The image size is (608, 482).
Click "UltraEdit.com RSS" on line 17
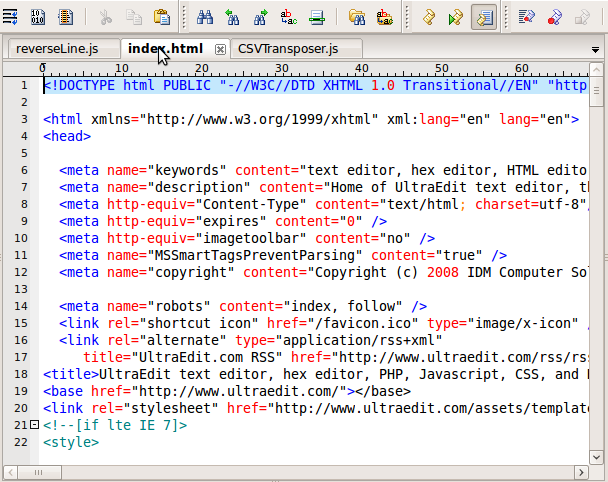pyautogui.click(x=206, y=357)
